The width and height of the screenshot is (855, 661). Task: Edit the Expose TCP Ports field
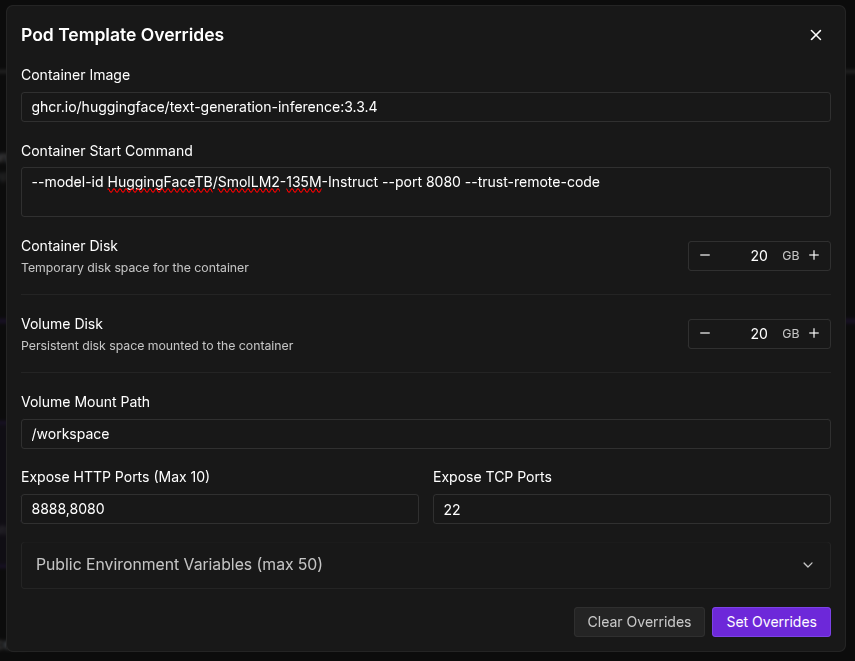(631, 509)
